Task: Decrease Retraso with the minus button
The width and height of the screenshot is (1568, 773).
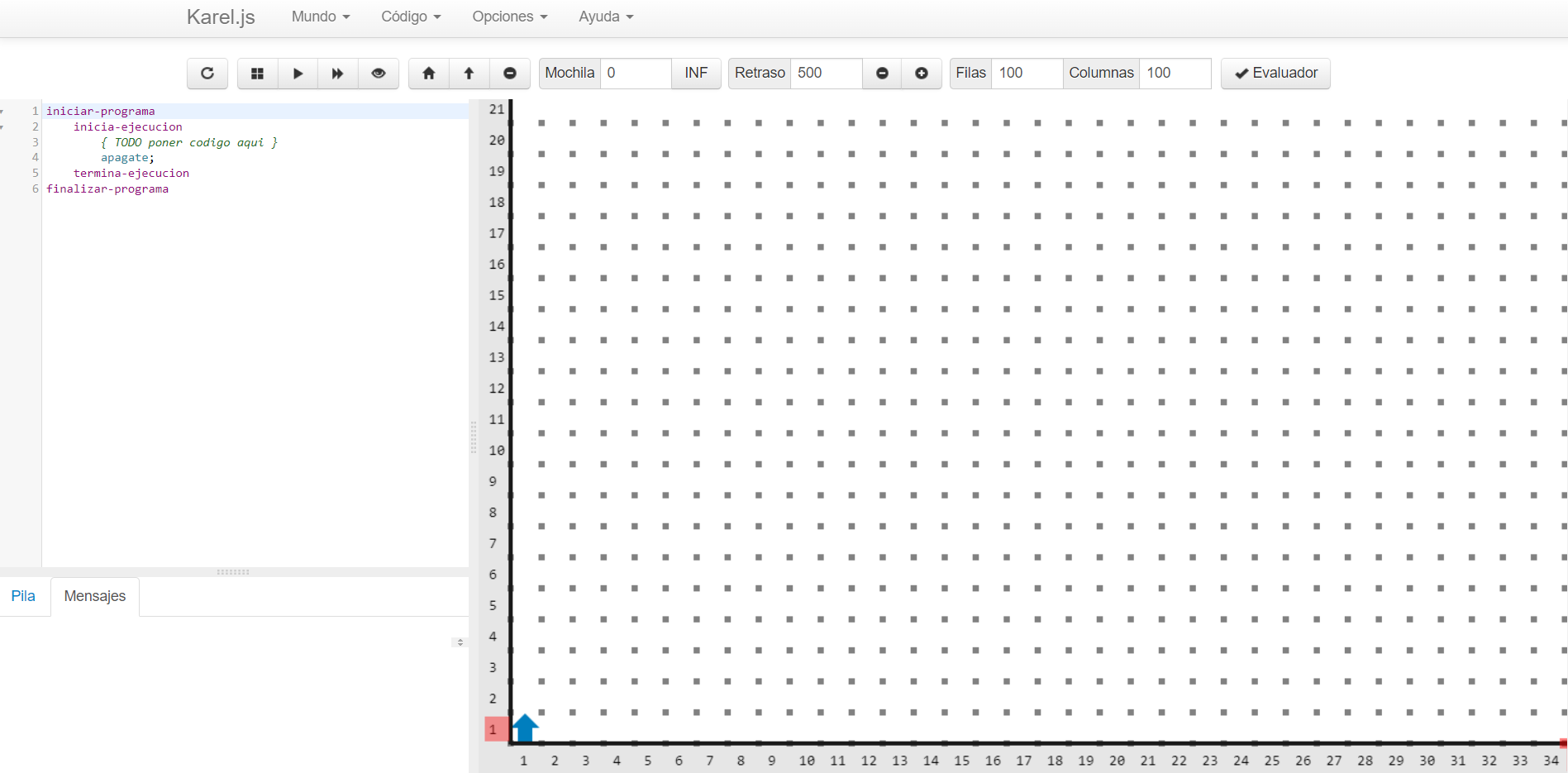Action: coord(882,74)
